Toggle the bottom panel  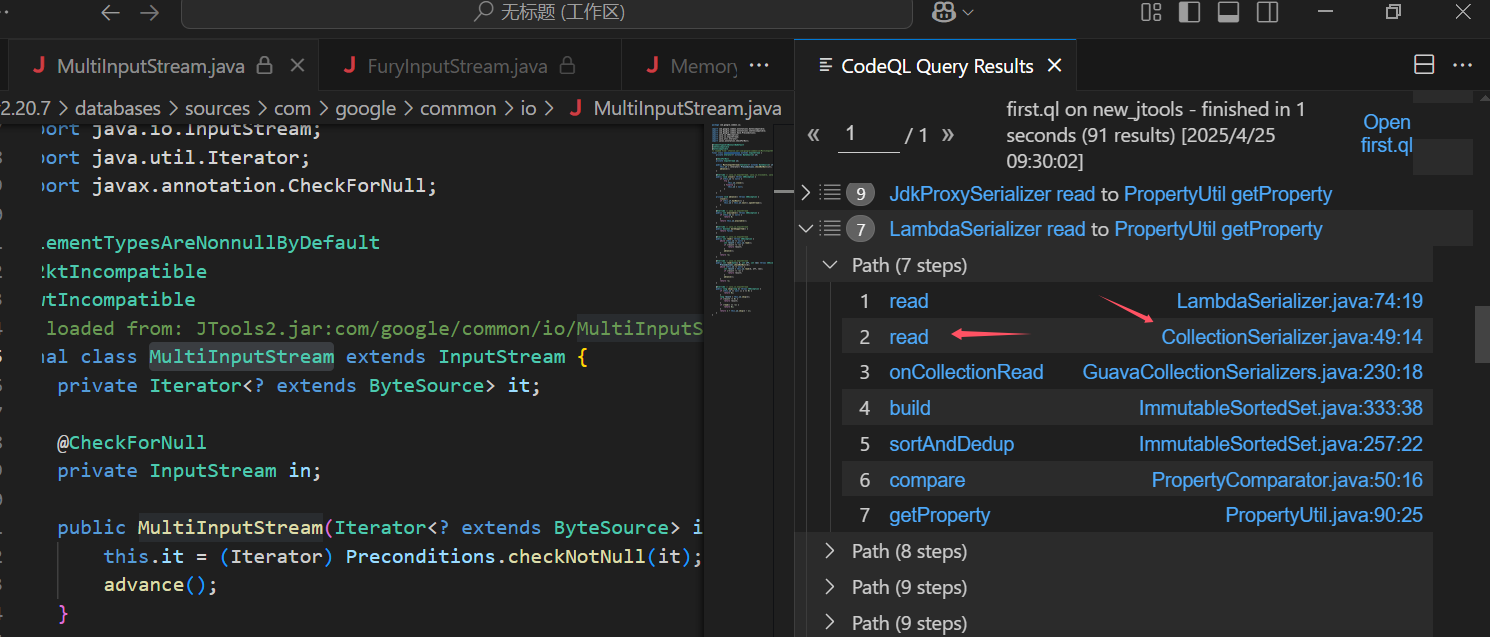coord(1228,12)
